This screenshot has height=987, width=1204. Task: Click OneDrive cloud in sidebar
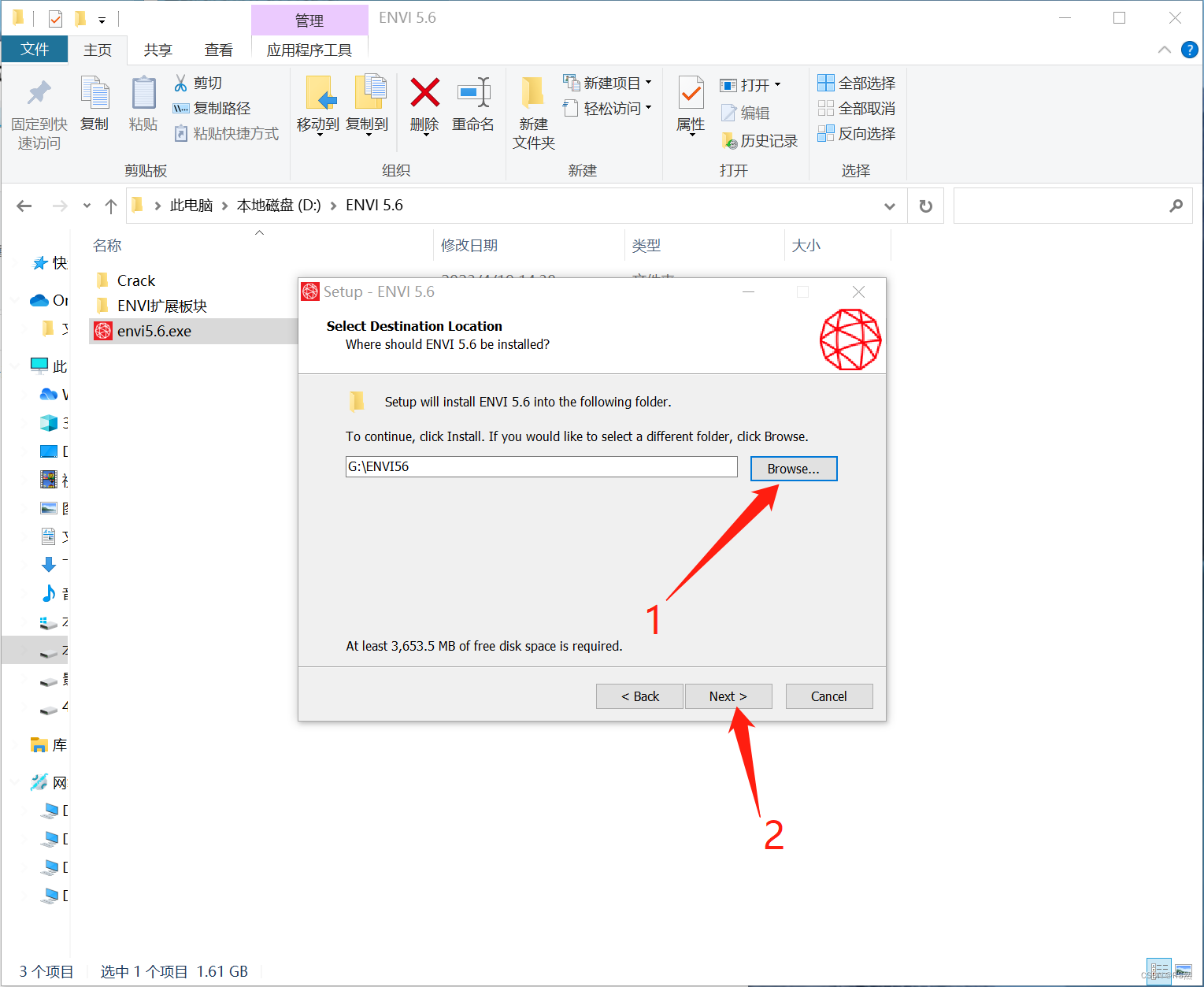39,300
